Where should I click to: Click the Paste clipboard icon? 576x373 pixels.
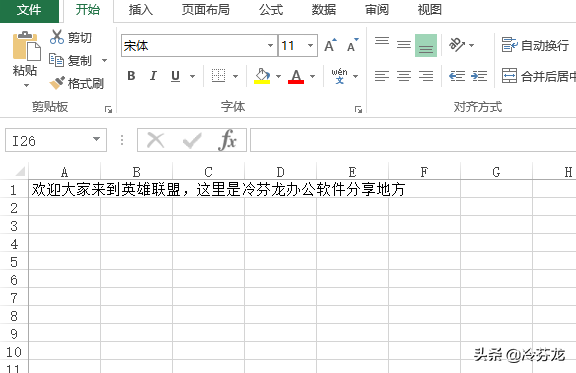[26, 46]
